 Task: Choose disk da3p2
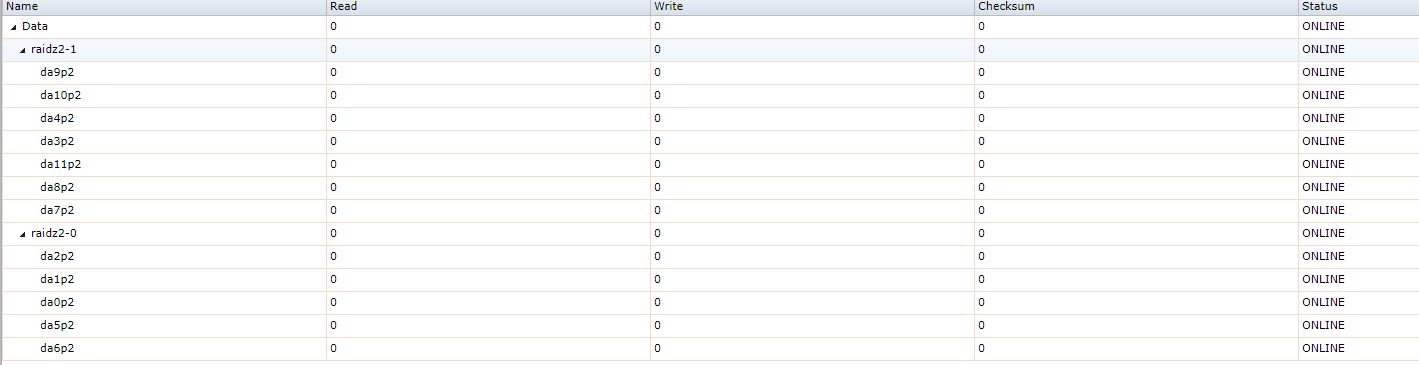pyautogui.click(x=57, y=141)
